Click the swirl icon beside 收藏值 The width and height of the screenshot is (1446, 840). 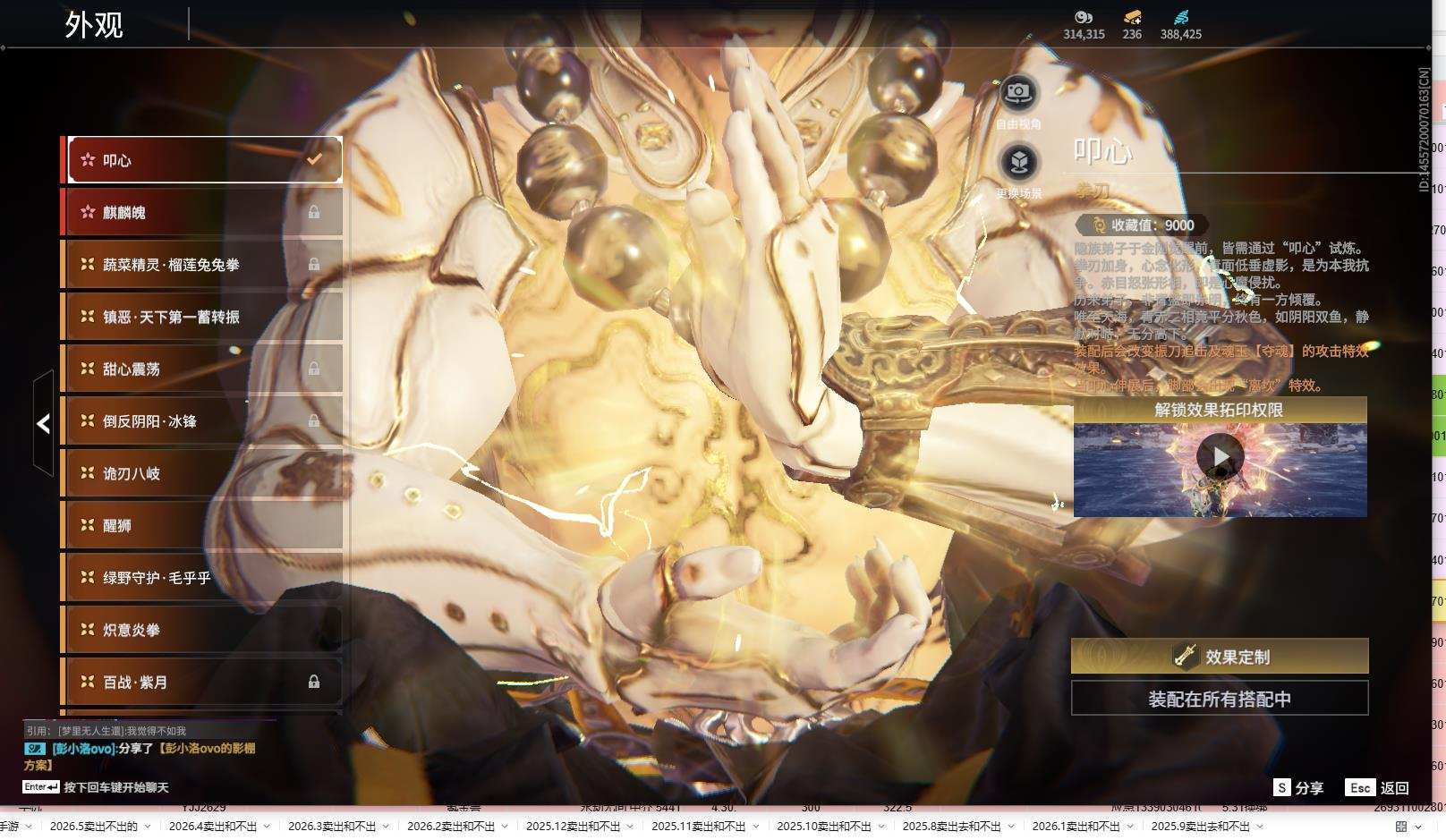pyautogui.click(x=1098, y=225)
